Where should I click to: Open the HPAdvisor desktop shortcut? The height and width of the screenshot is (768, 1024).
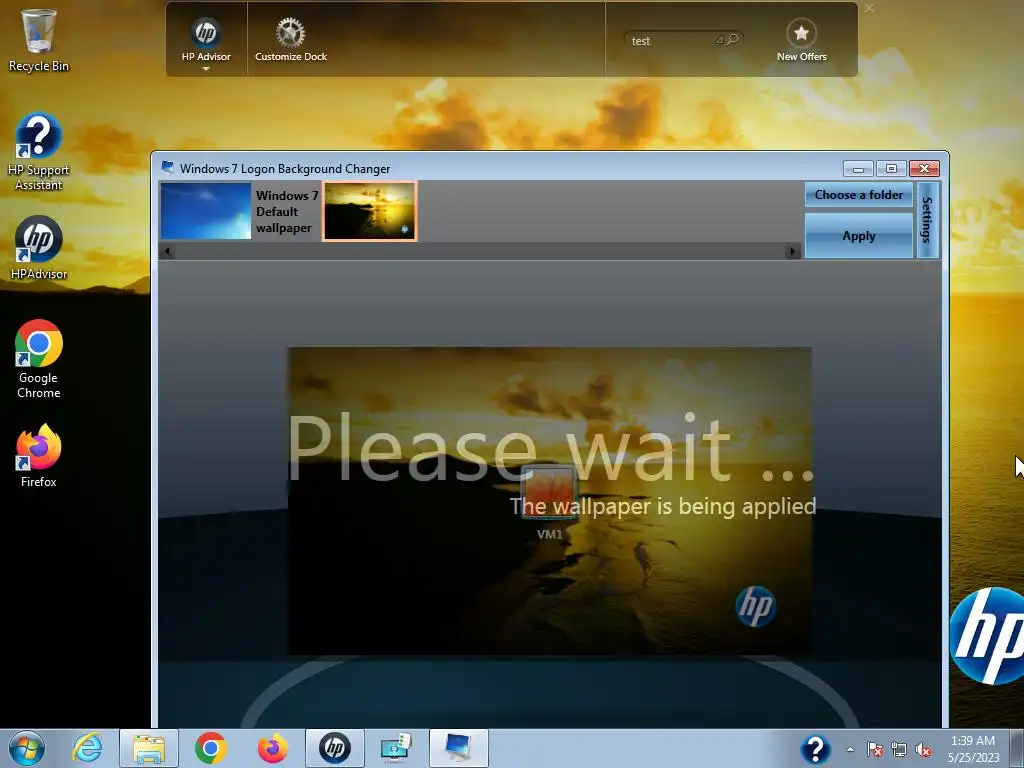coord(39,248)
